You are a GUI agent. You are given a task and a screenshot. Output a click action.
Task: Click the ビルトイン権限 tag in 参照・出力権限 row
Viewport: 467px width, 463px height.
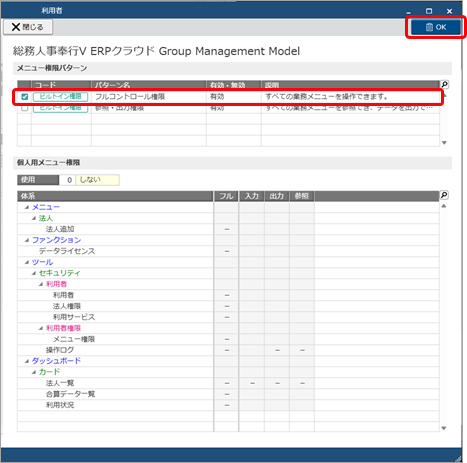pos(60,108)
